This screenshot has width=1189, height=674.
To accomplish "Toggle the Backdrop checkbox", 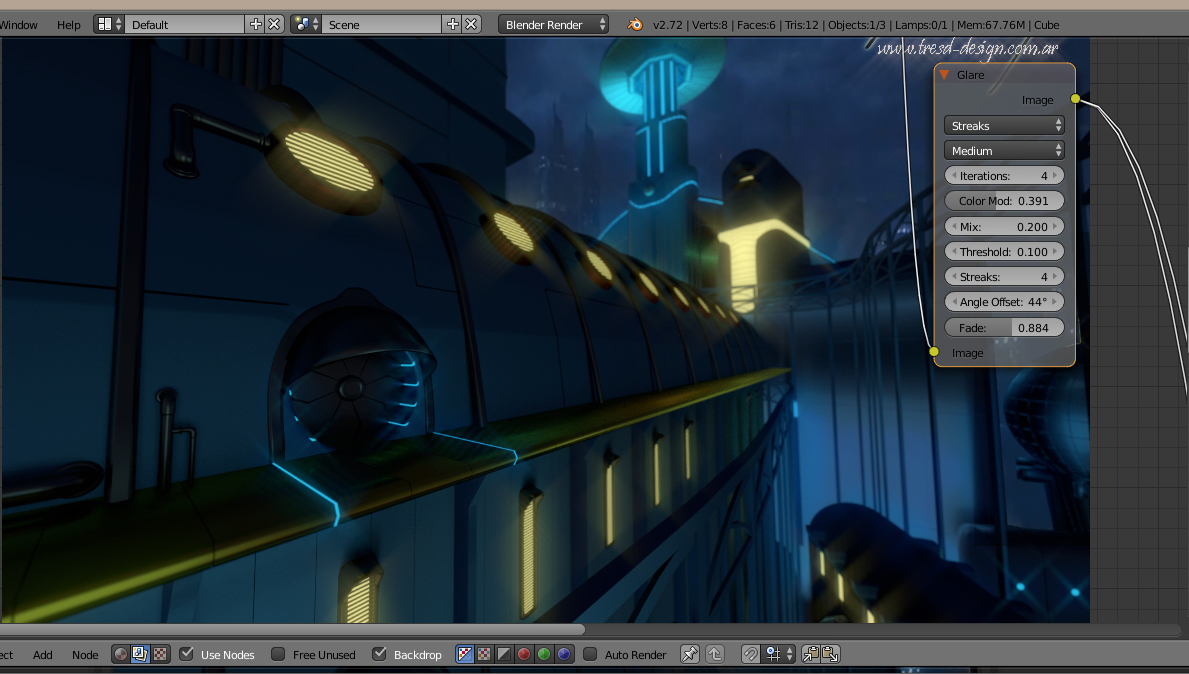I will coord(379,654).
